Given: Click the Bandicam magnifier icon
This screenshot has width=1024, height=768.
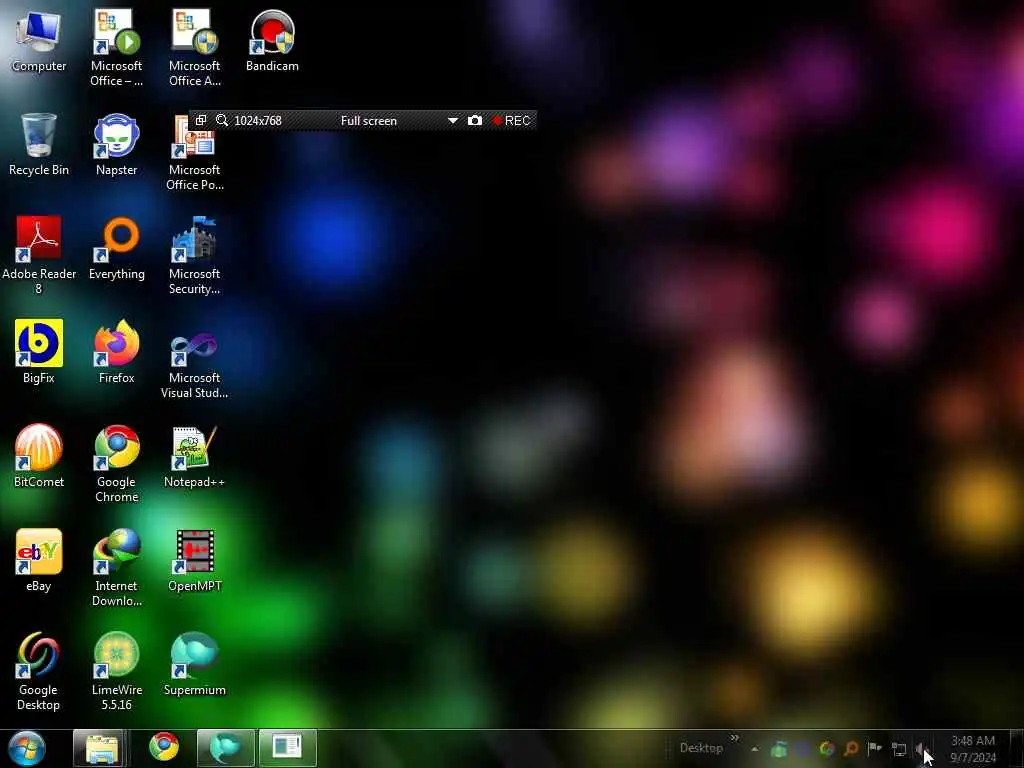Looking at the screenshot, I should (x=222, y=120).
